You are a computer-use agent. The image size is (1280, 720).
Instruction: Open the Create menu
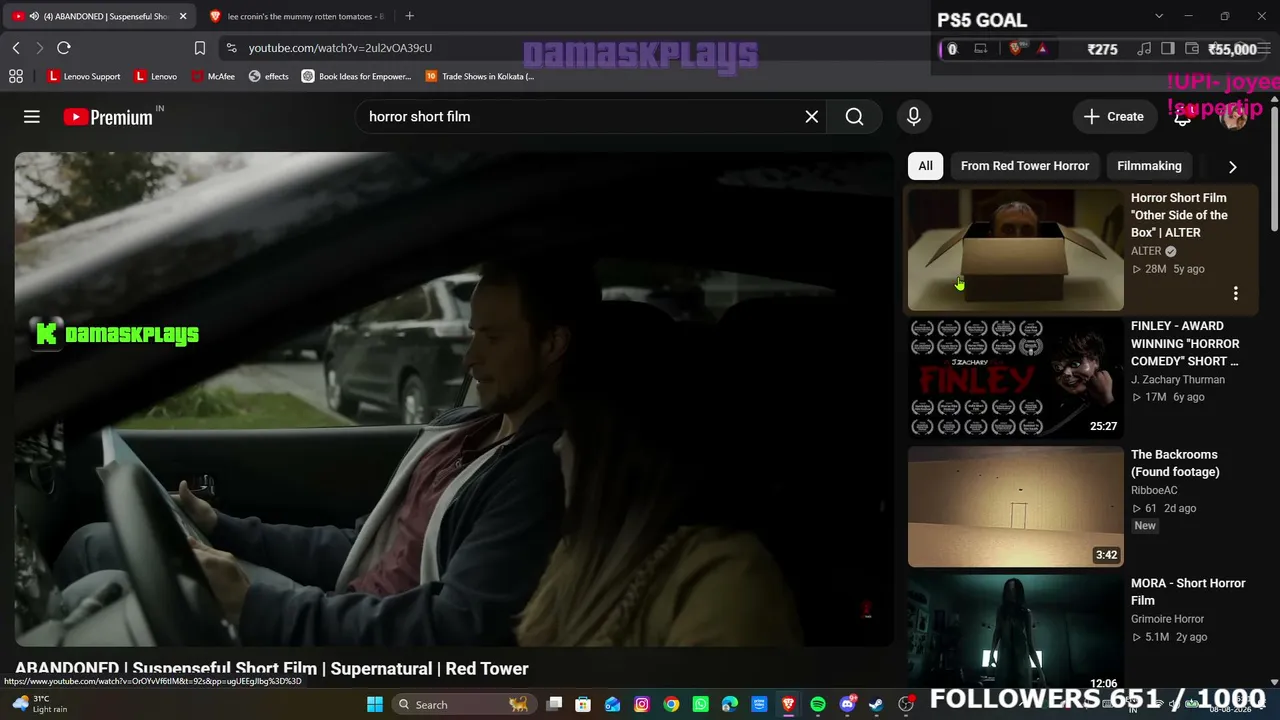1114,117
